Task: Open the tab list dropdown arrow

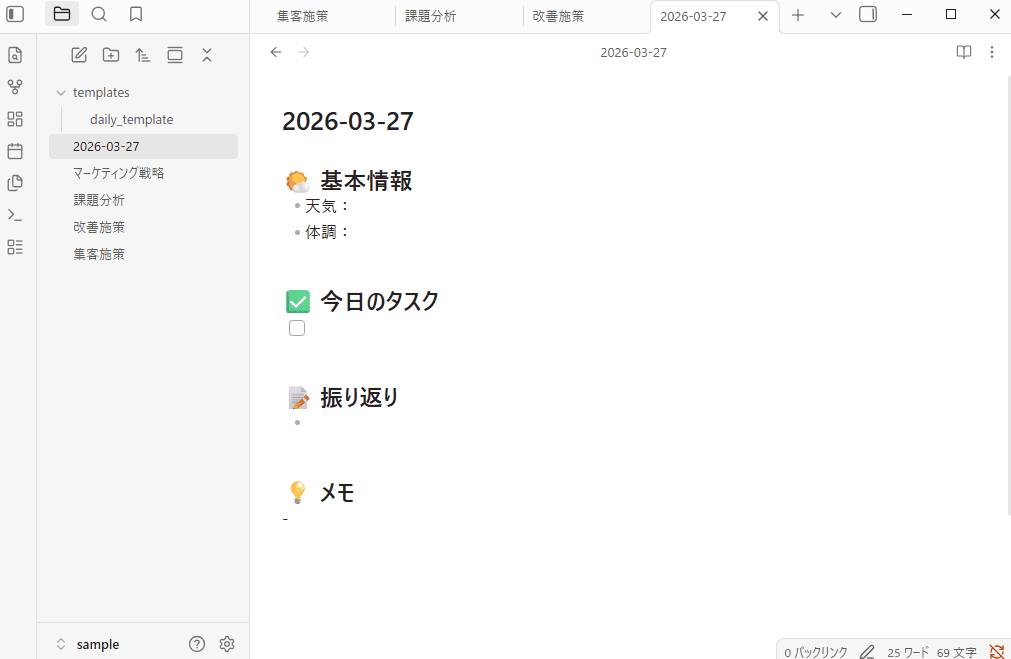Action: click(835, 15)
